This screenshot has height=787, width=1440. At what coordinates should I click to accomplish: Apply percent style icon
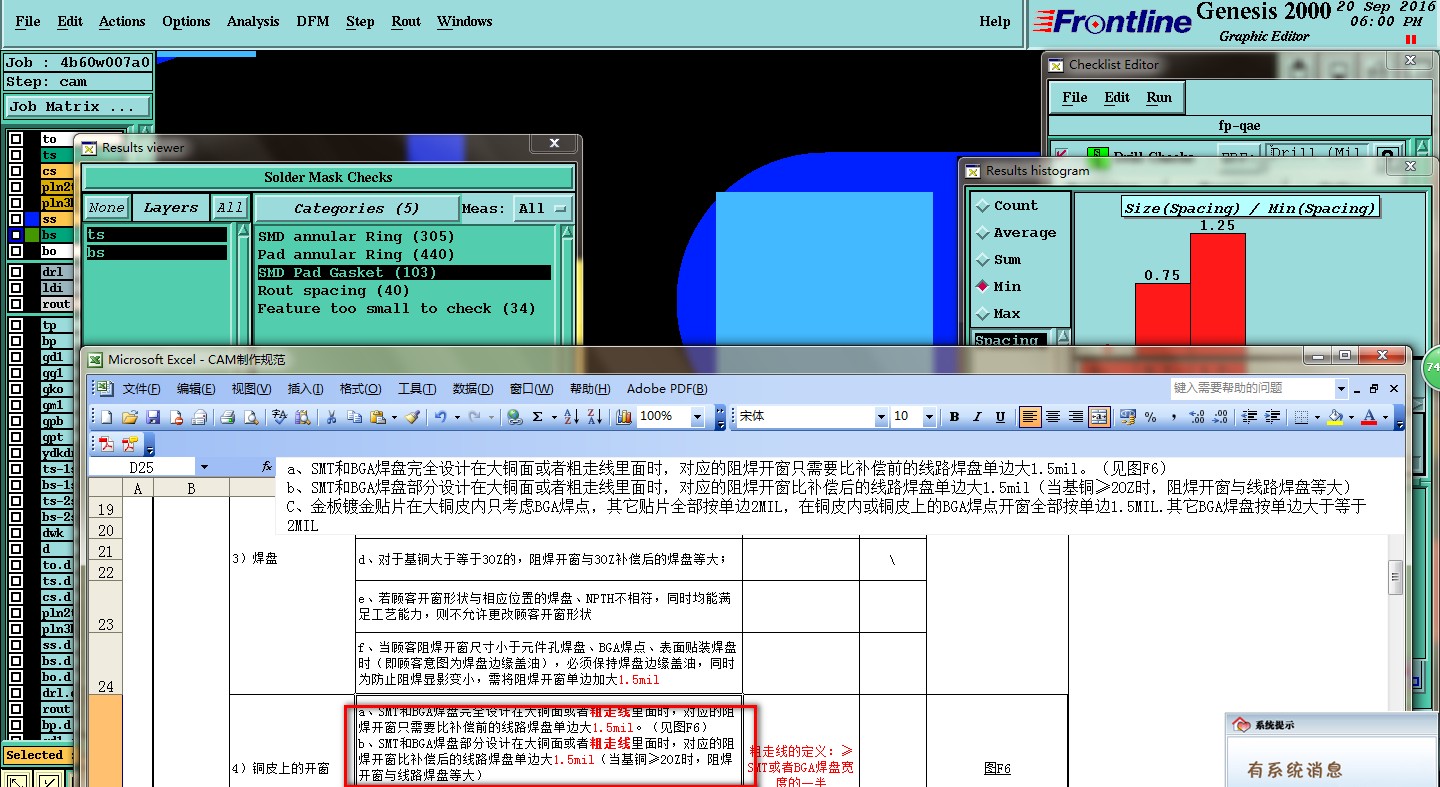coord(1150,417)
